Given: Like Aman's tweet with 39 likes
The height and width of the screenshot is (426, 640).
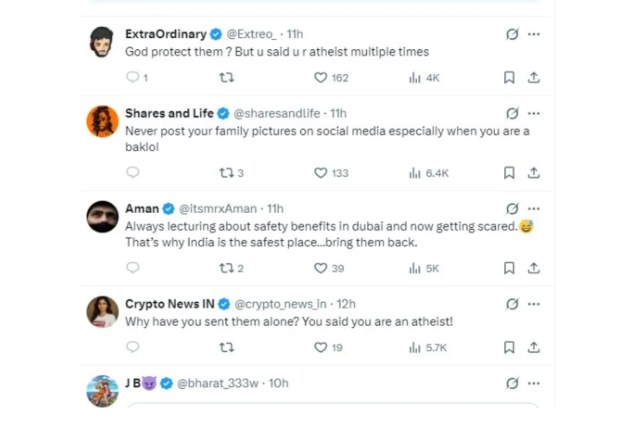Looking at the screenshot, I should click(321, 268).
